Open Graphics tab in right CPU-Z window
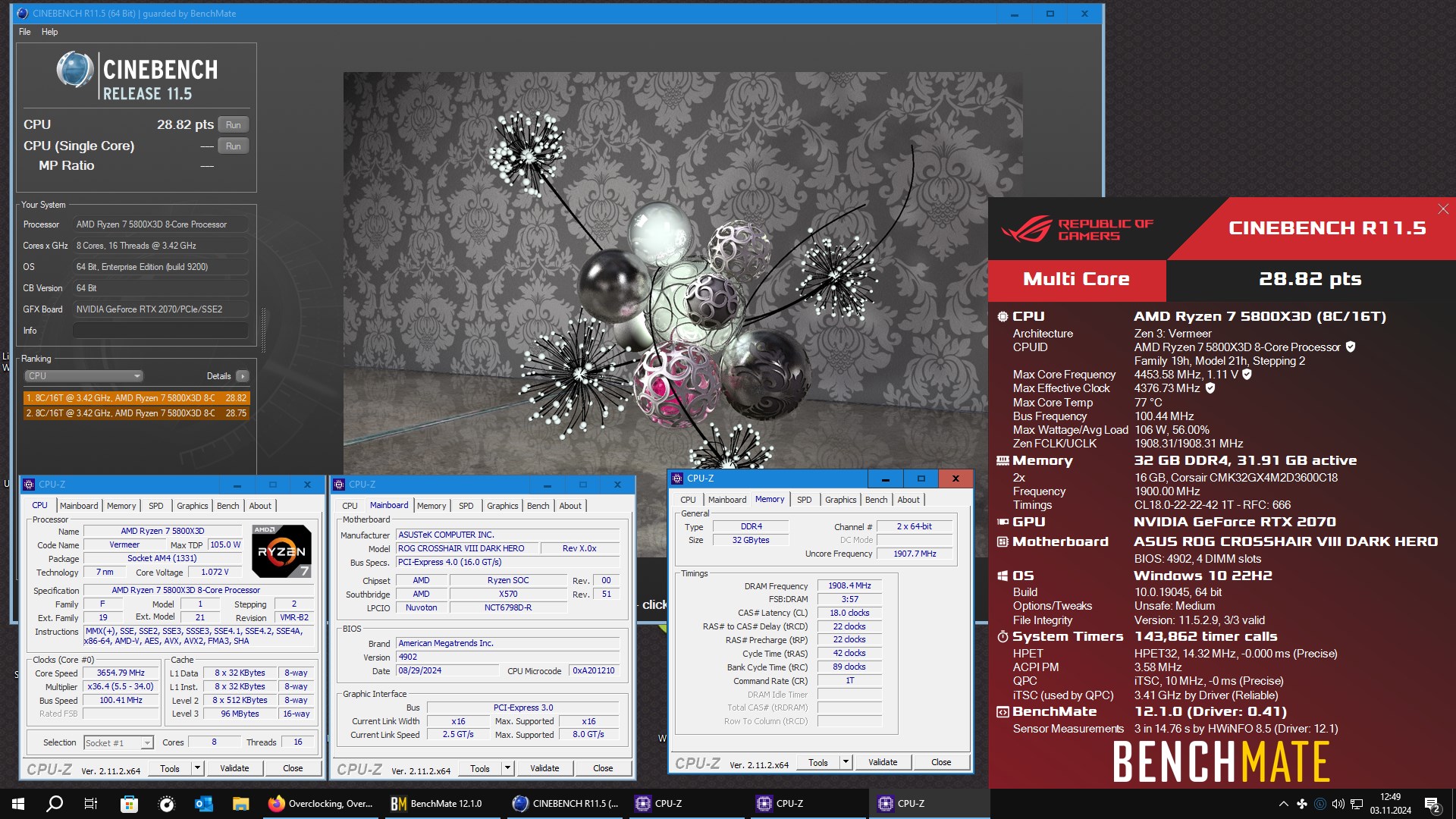 [840, 500]
